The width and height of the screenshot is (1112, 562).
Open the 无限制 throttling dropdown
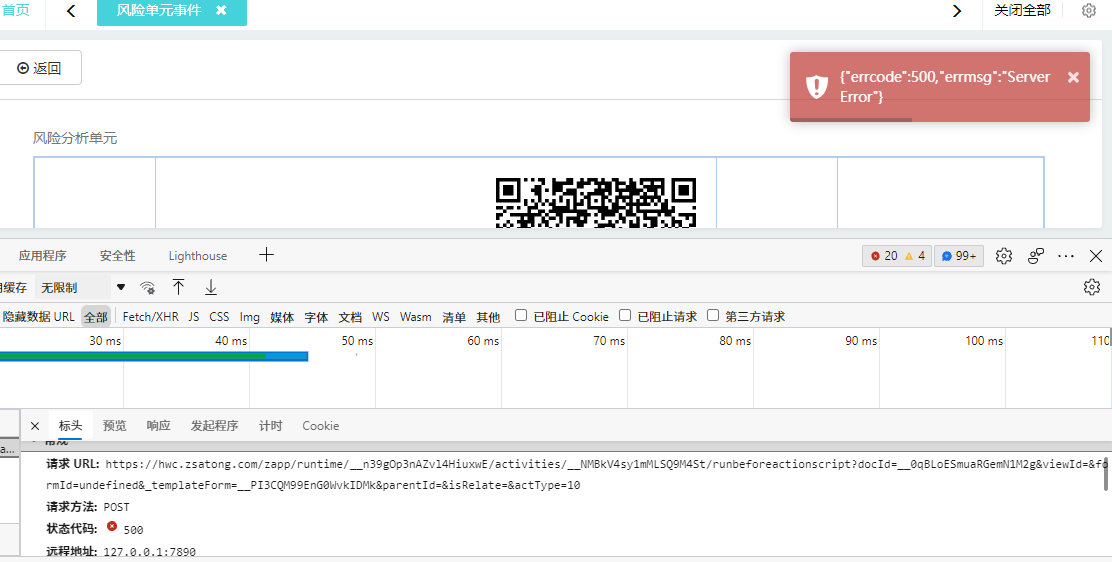pyautogui.click(x=82, y=287)
